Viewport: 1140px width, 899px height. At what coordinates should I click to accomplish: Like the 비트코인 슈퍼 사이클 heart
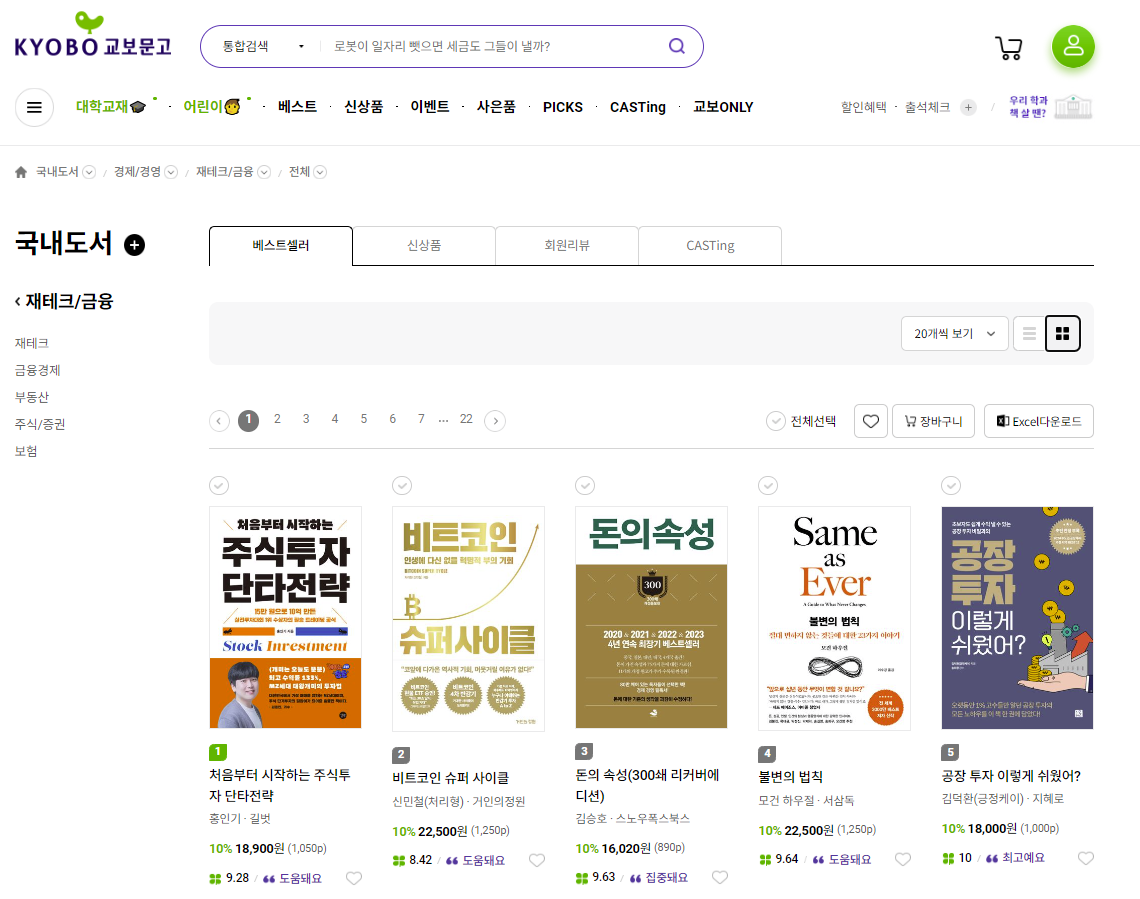(x=537, y=860)
